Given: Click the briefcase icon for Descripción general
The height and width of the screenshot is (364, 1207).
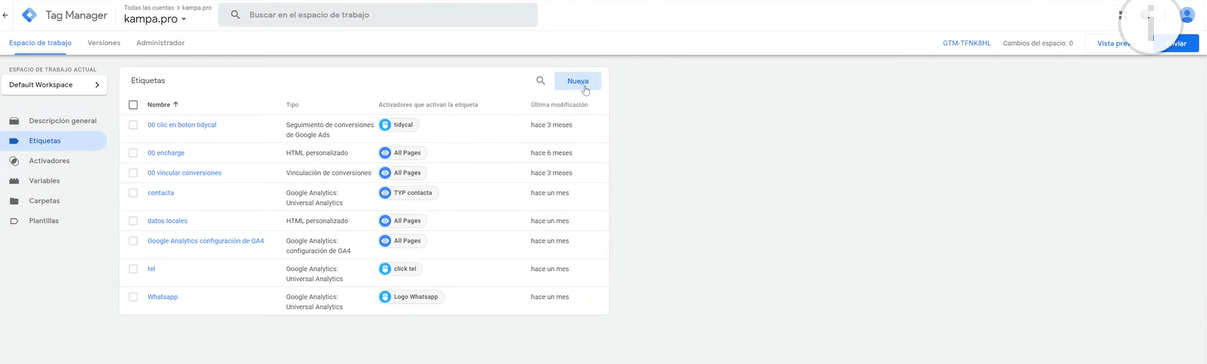Looking at the screenshot, I should (x=14, y=121).
